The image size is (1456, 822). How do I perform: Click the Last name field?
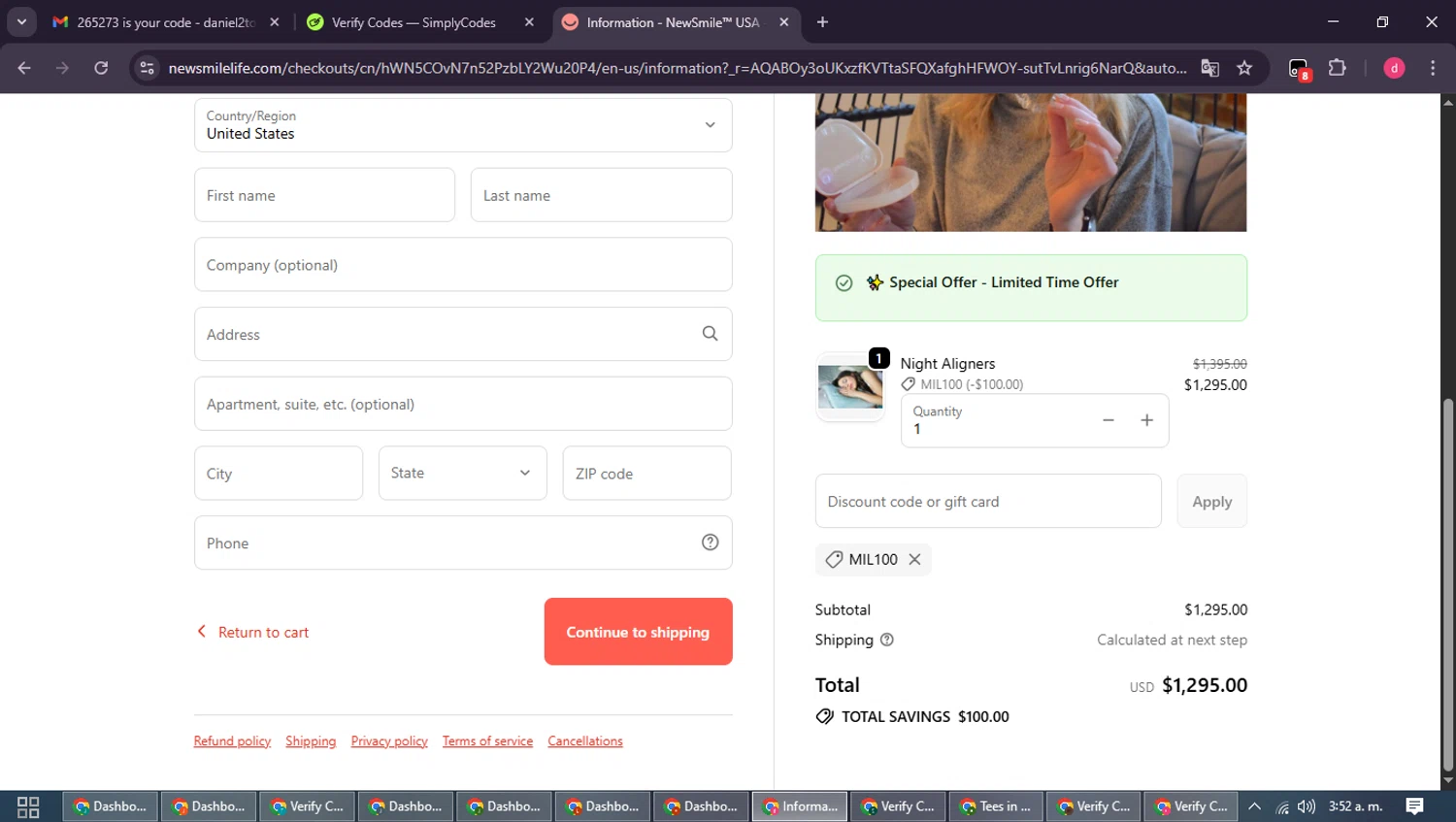tap(601, 195)
